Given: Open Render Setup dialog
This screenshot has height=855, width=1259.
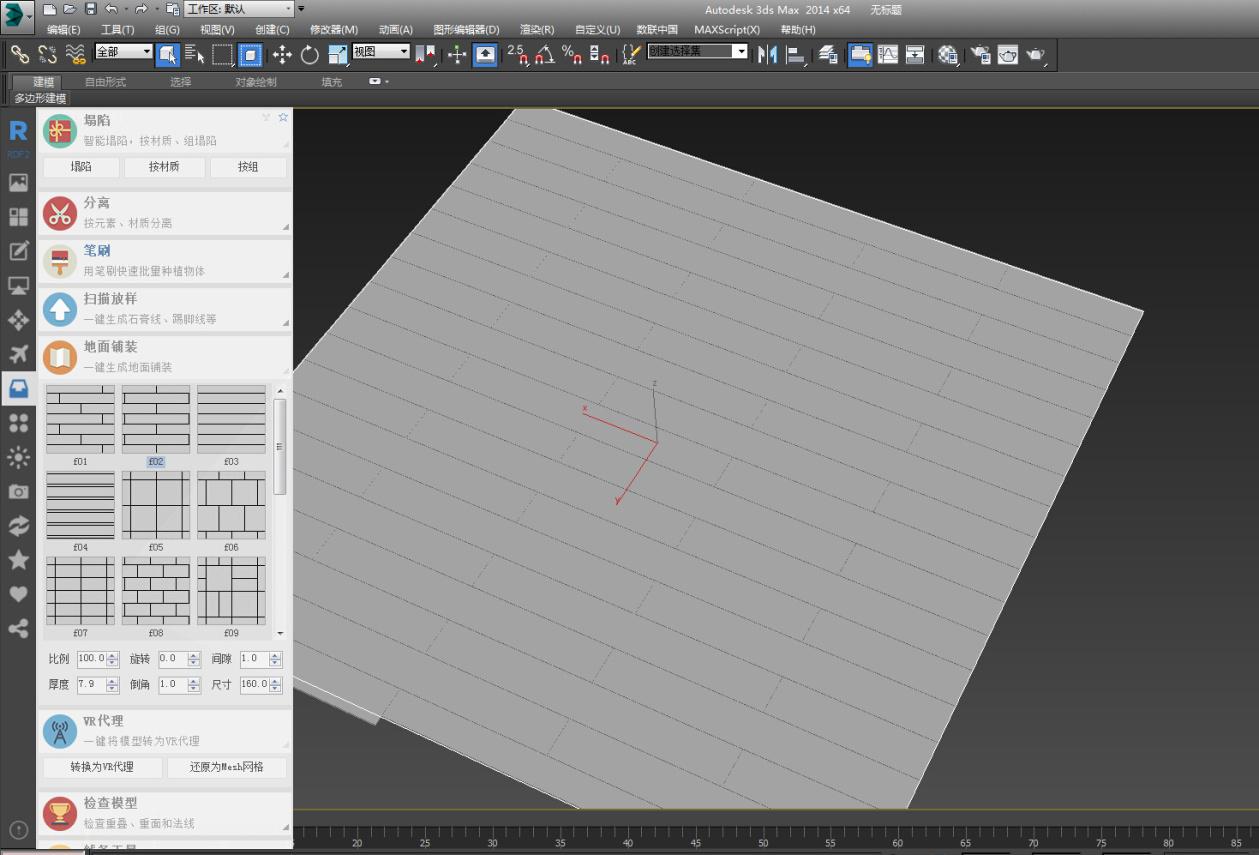Looking at the screenshot, I should point(981,54).
